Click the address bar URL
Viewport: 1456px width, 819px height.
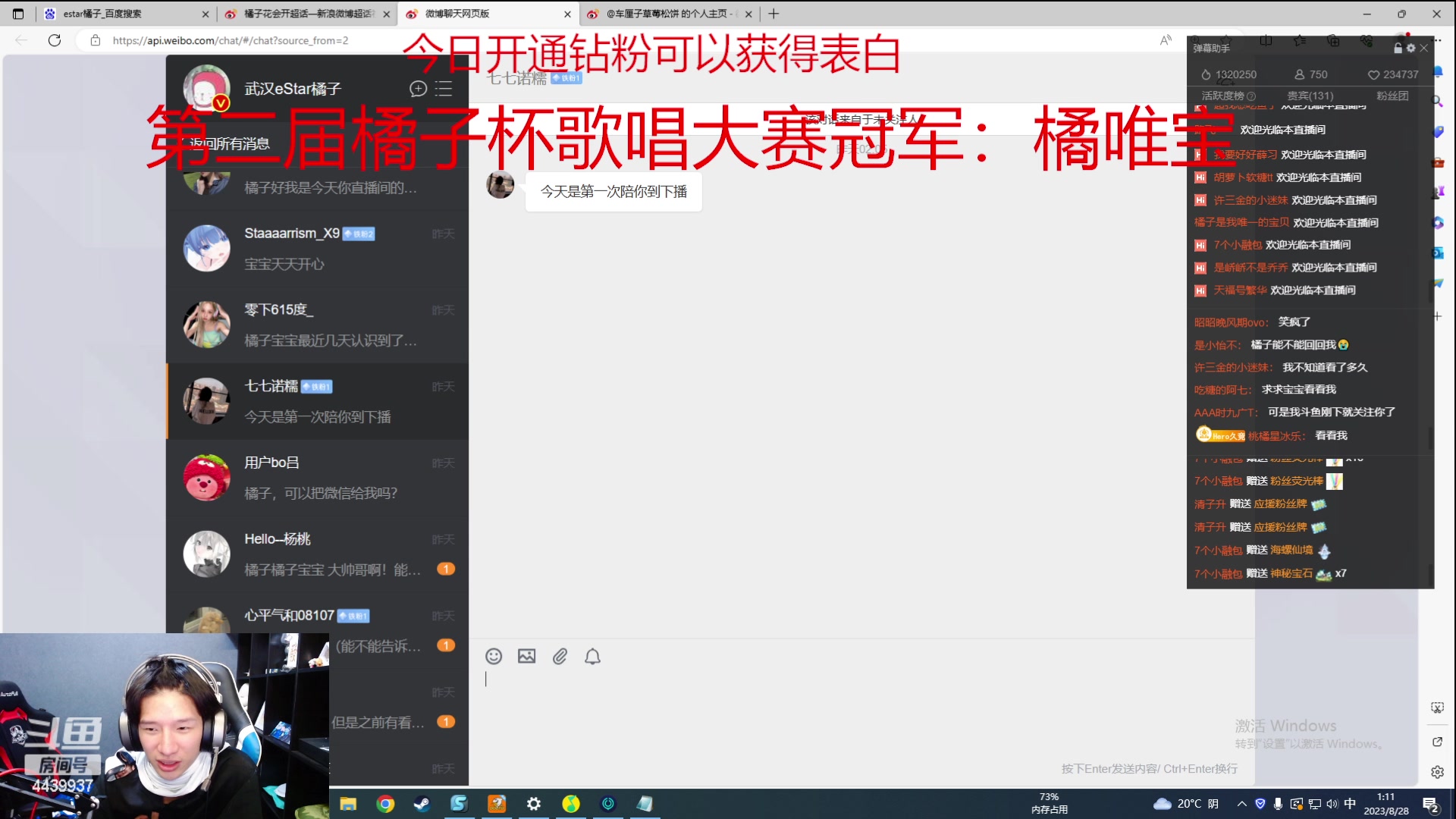coord(231,40)
